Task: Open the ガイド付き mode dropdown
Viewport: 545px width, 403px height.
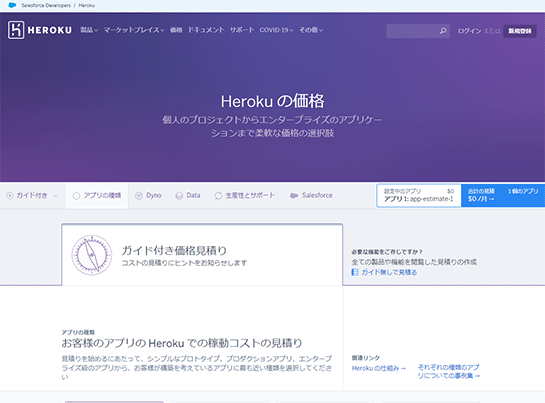Action: (32, 195)
